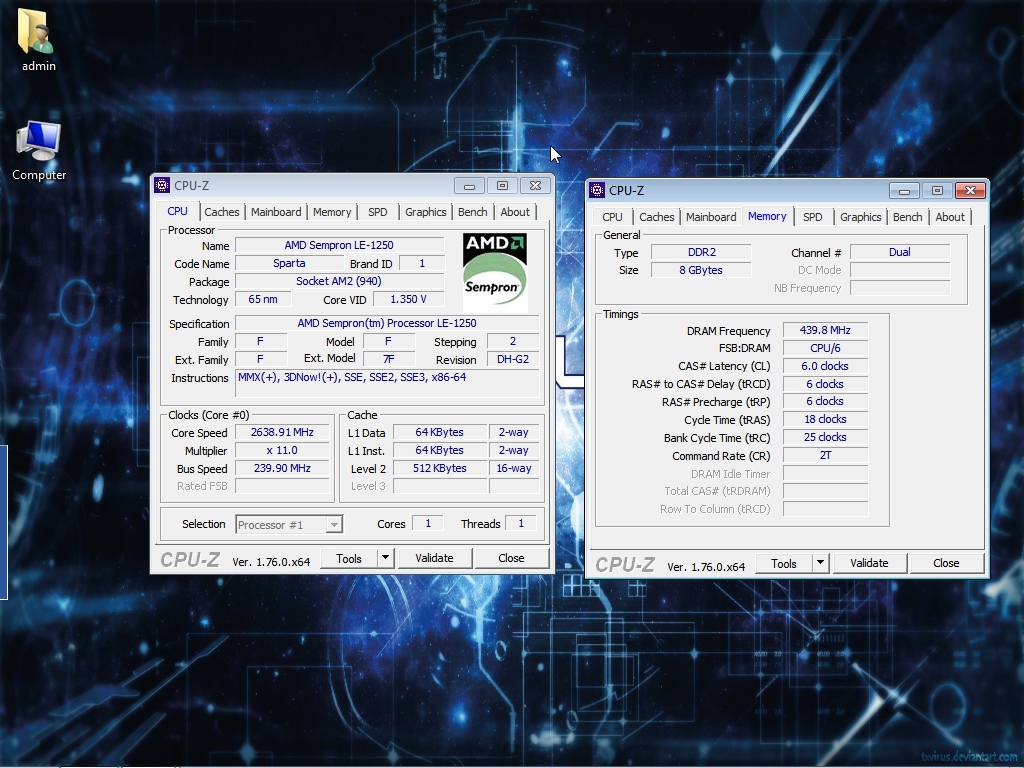1024x768 pixels.
Task: Open the About tab in right CPU-Z window
Action: 950,217
